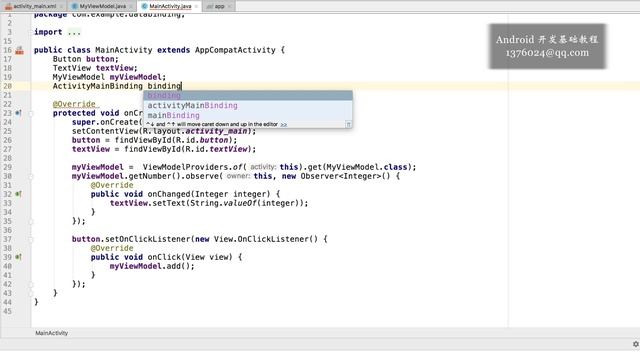The width and height of the screenshot is (640, 360).
Task: Click line number 45 in the gutter
Action: pyautogui.click(x=7, y=311)
